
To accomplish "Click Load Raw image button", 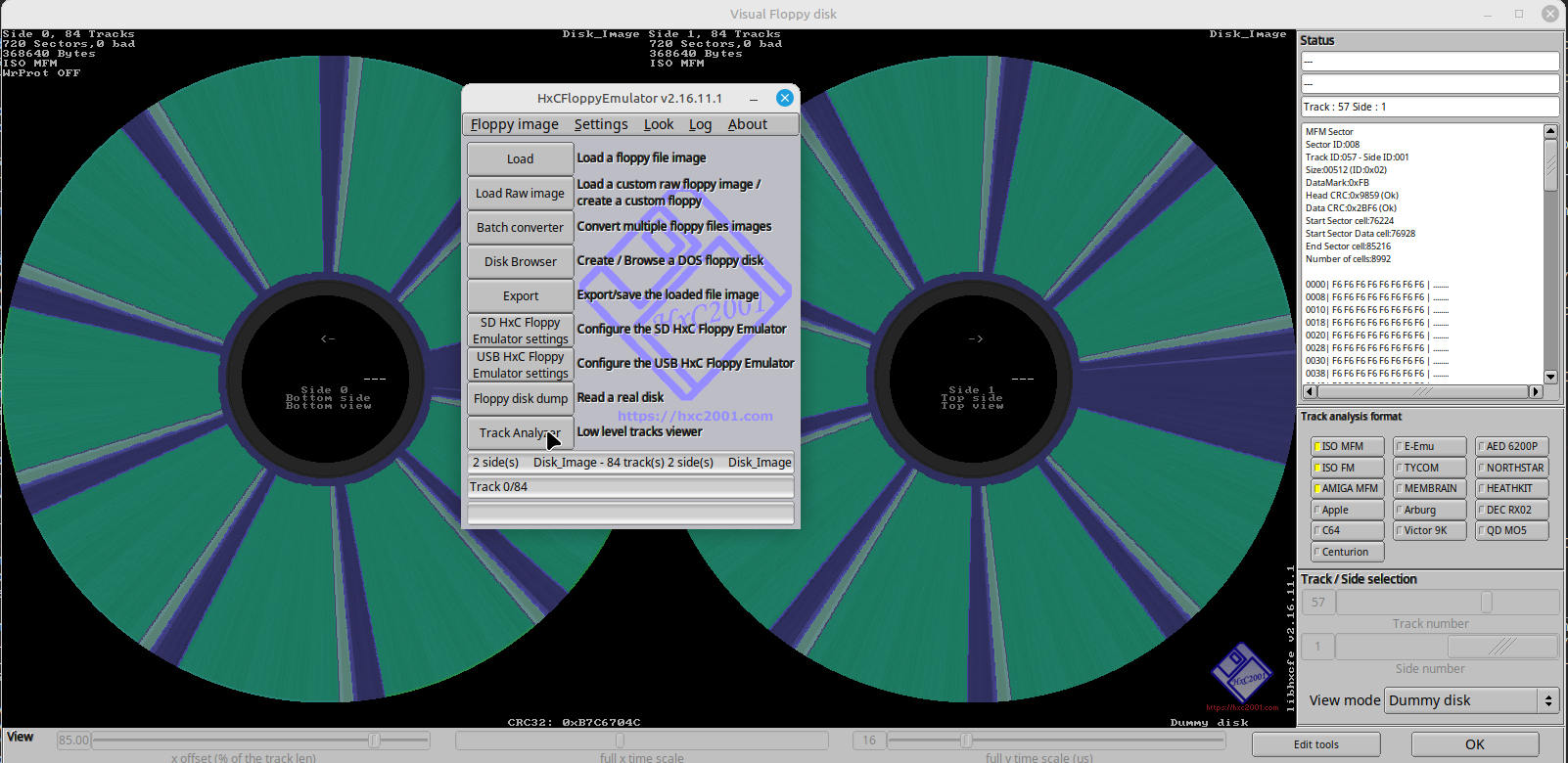I will (x=520, y=193).
